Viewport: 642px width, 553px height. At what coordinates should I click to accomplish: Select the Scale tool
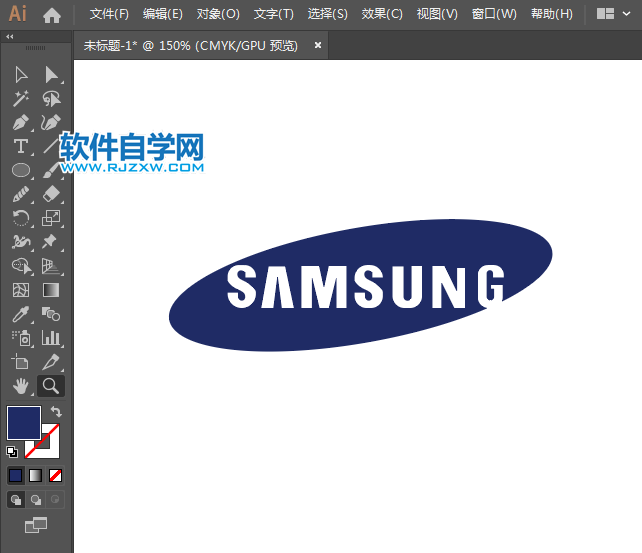pyautogui.click(x=51, y=218)
